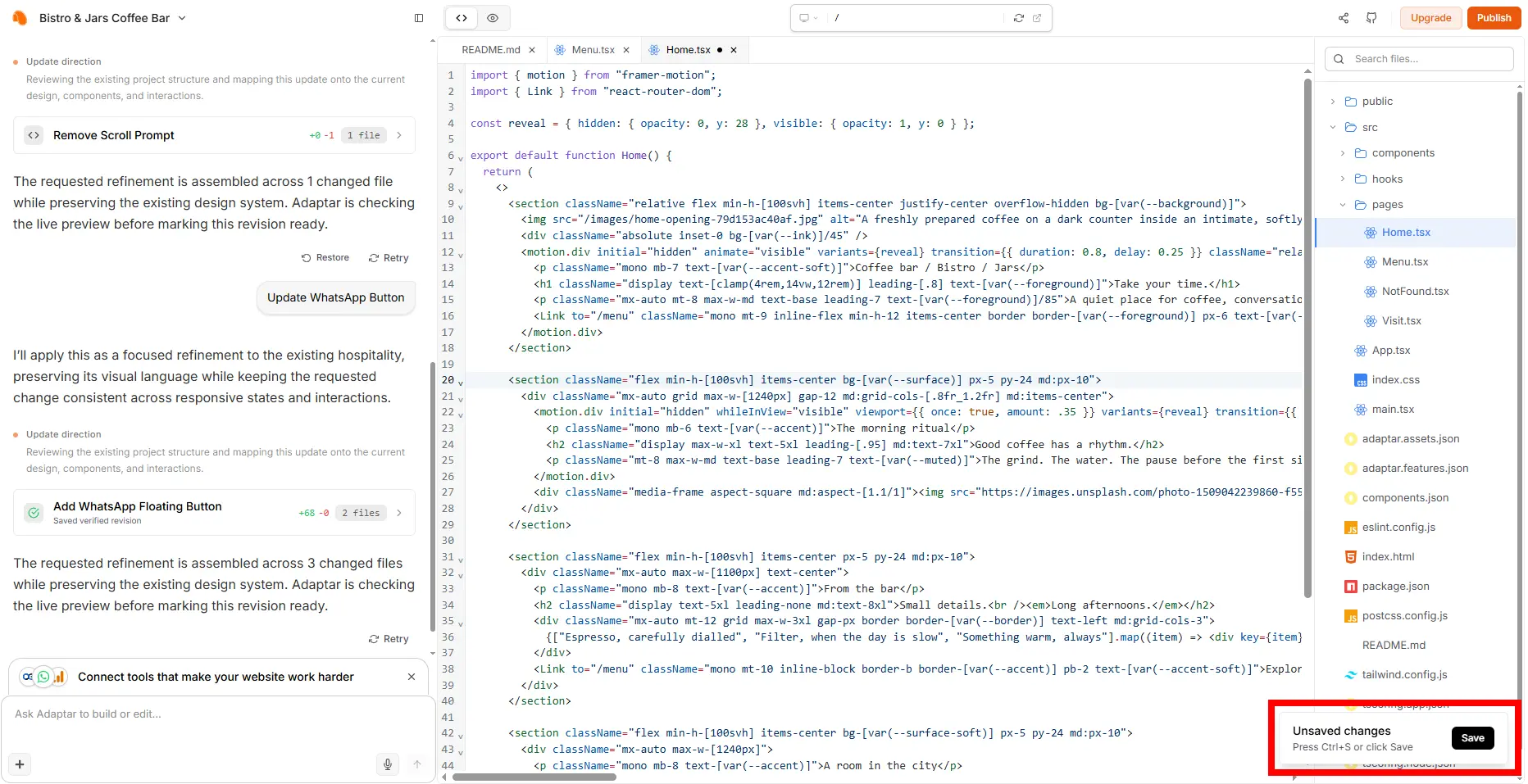The width and height of the screenshot is (1528, 784).
Task: Close the README.md tab
Action: pyautogui.click(x=532, y=50)
